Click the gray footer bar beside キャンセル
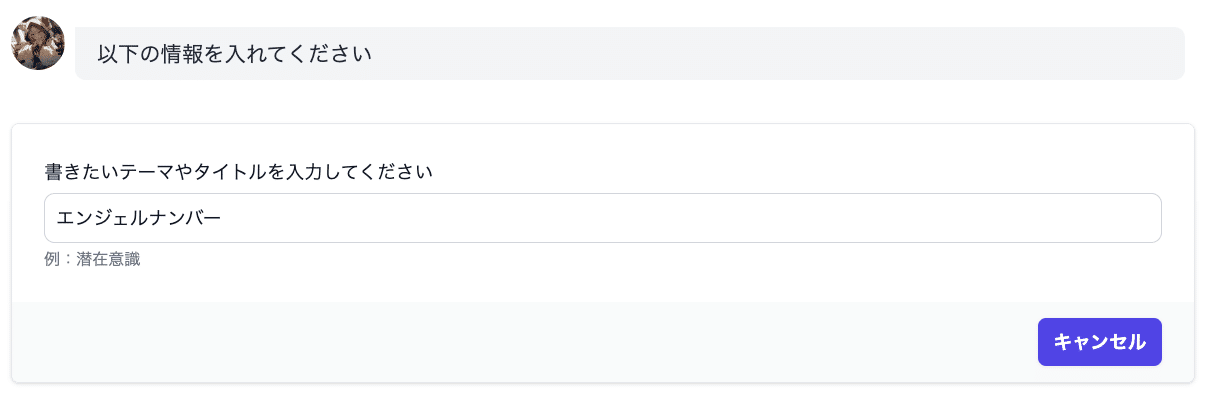 point(520,342)
